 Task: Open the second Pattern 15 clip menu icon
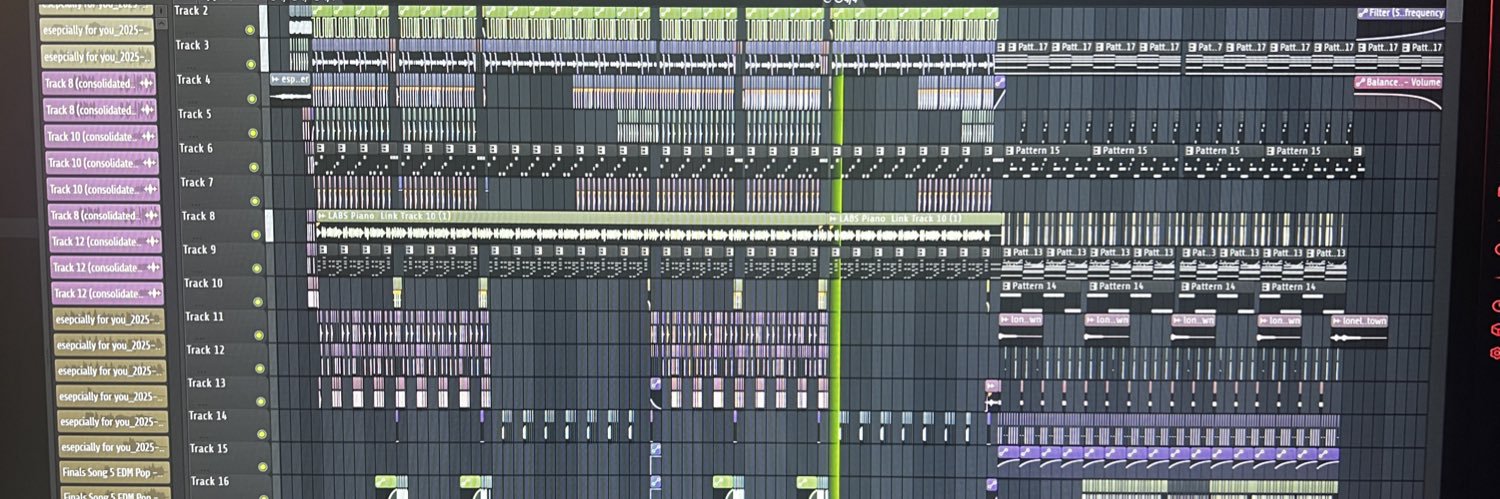pos(1098,151)
